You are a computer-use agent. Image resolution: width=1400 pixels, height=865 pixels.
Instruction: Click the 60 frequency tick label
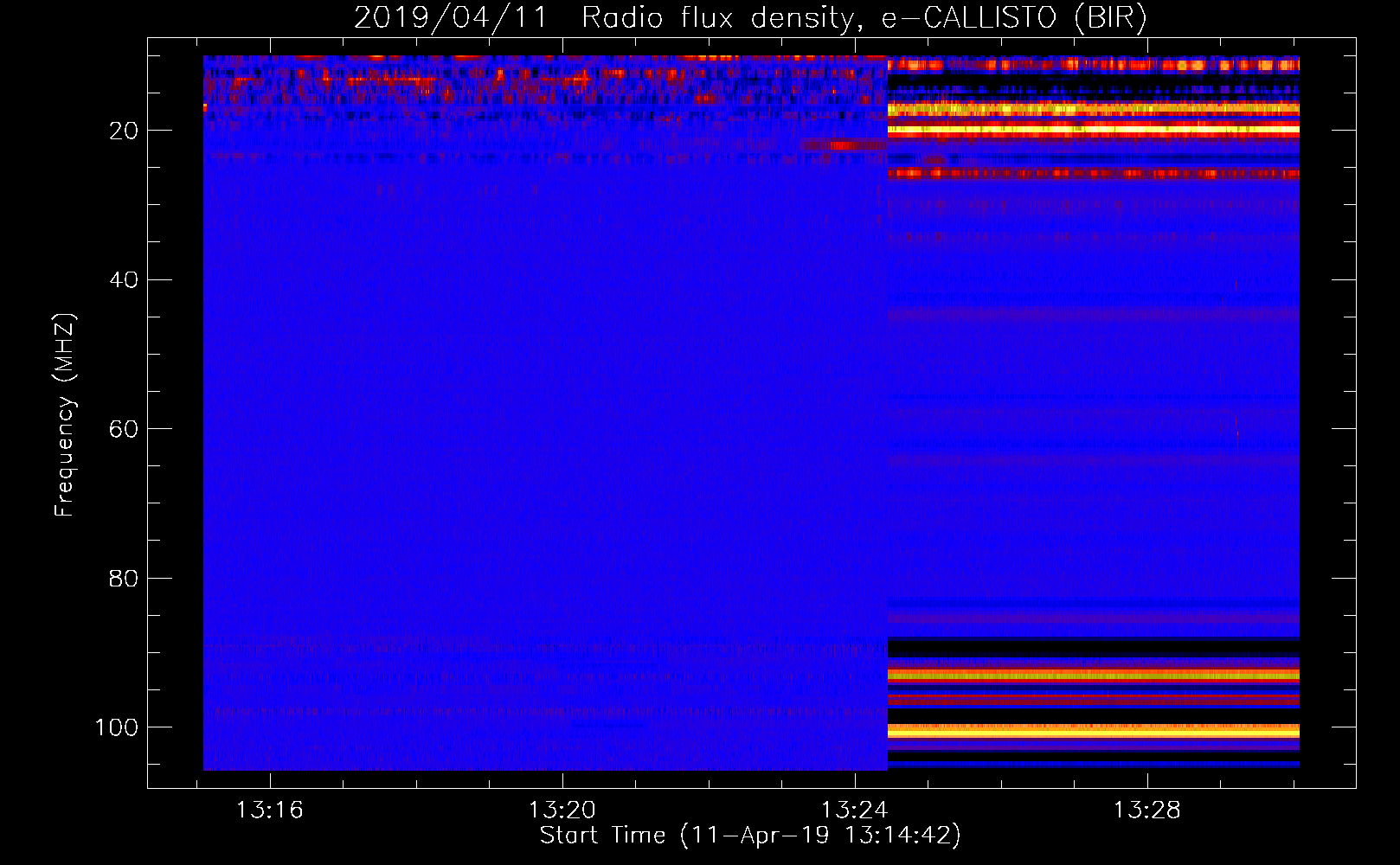point(124,429)
